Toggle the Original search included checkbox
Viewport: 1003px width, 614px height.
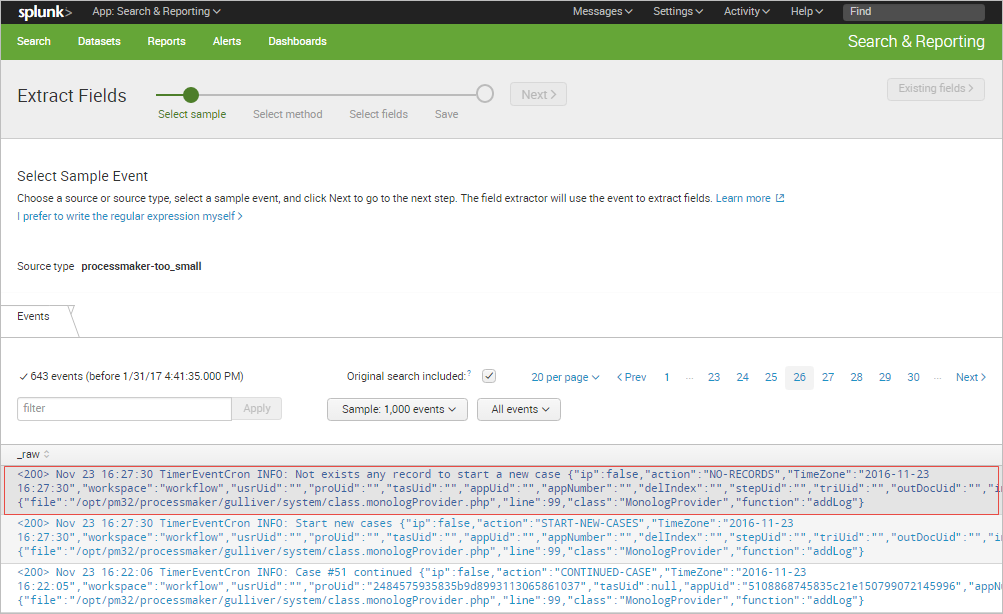point(489,376)
